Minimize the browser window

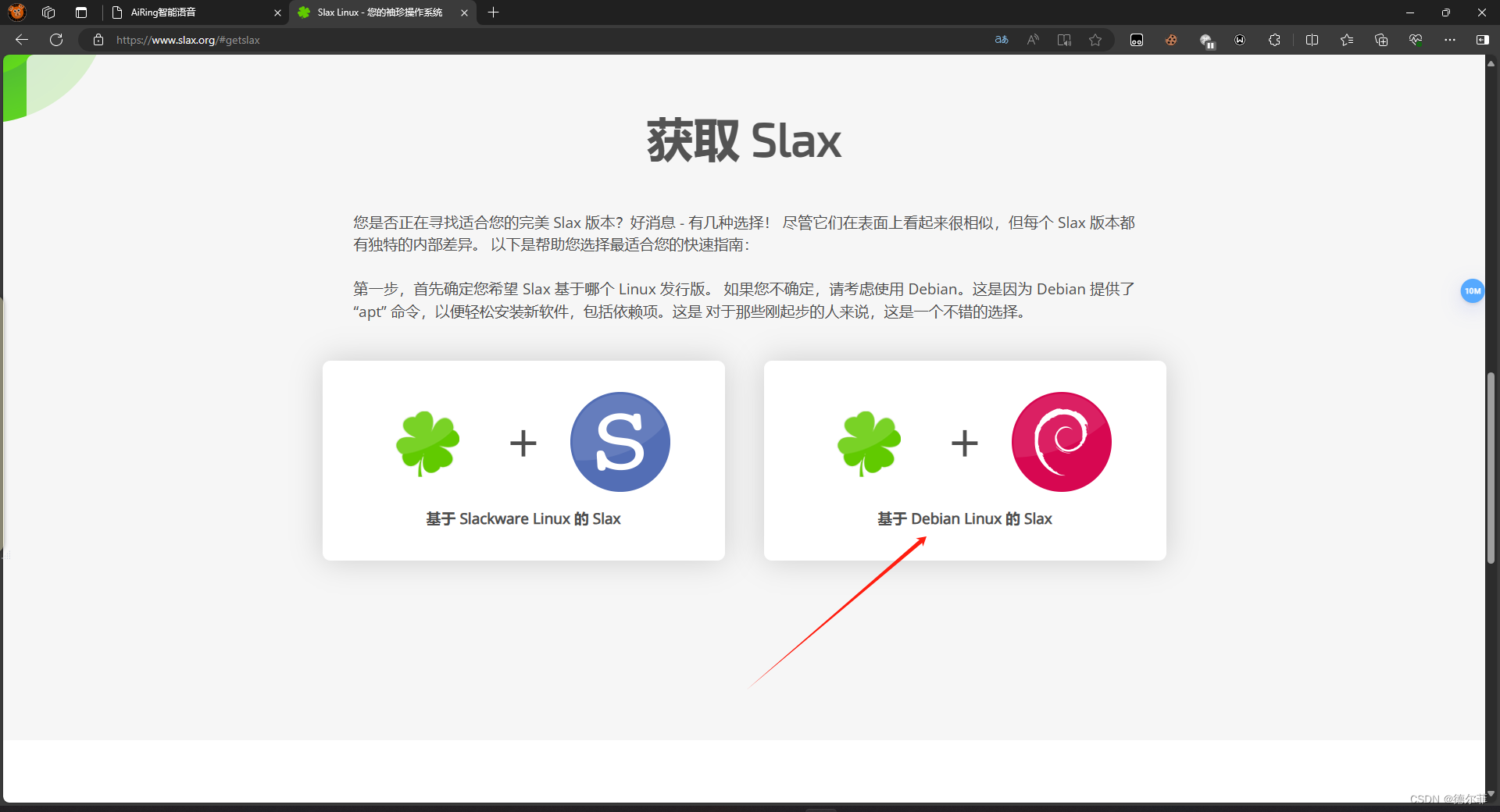coord(1410,12)
